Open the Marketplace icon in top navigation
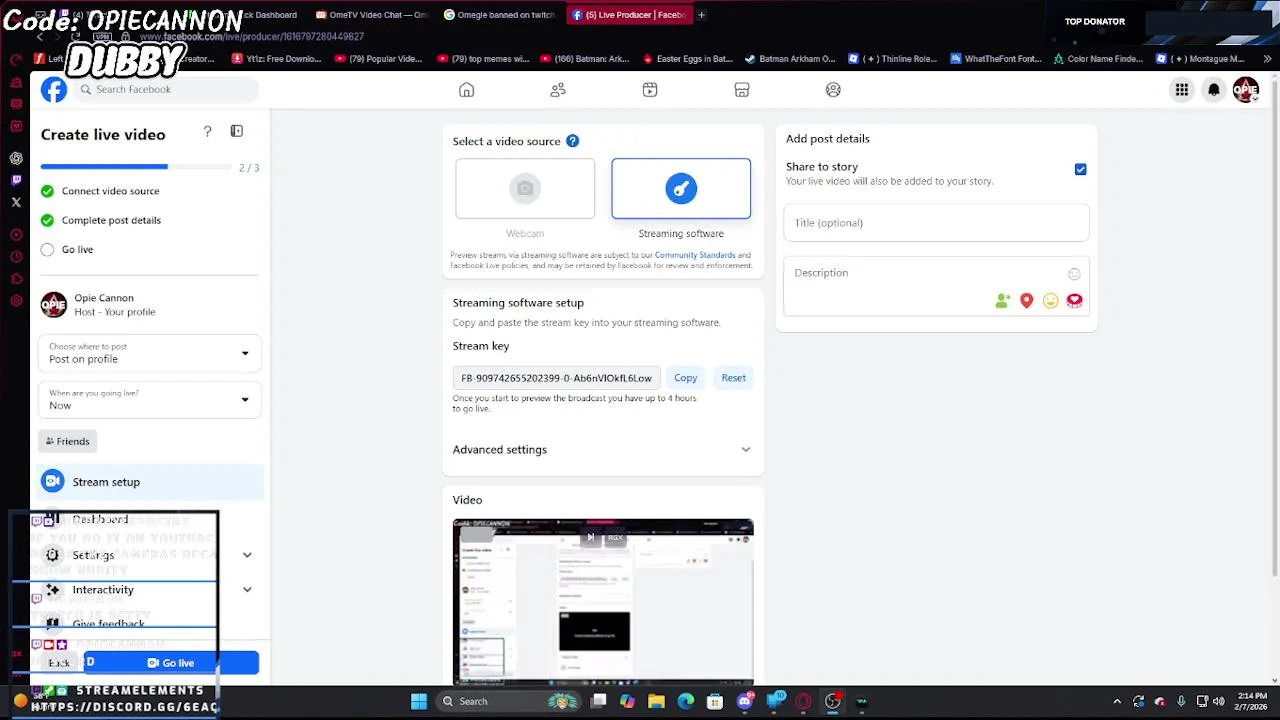The height and width of the screenshot is (720, 1280). (x=742, y=90)
